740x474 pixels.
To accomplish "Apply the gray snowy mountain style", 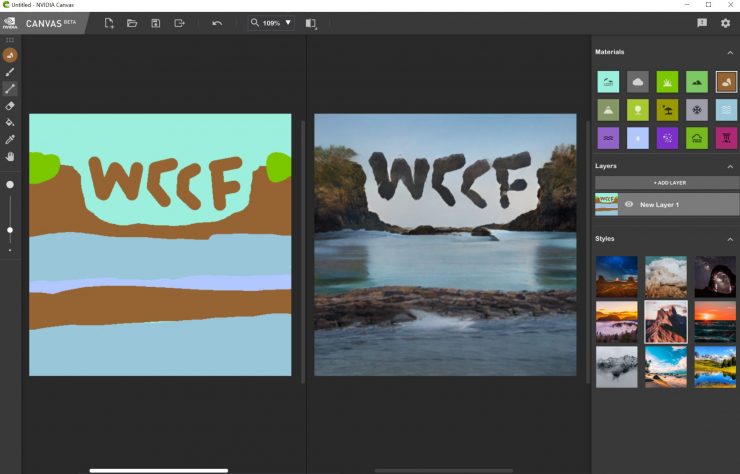I will point(616,367).
